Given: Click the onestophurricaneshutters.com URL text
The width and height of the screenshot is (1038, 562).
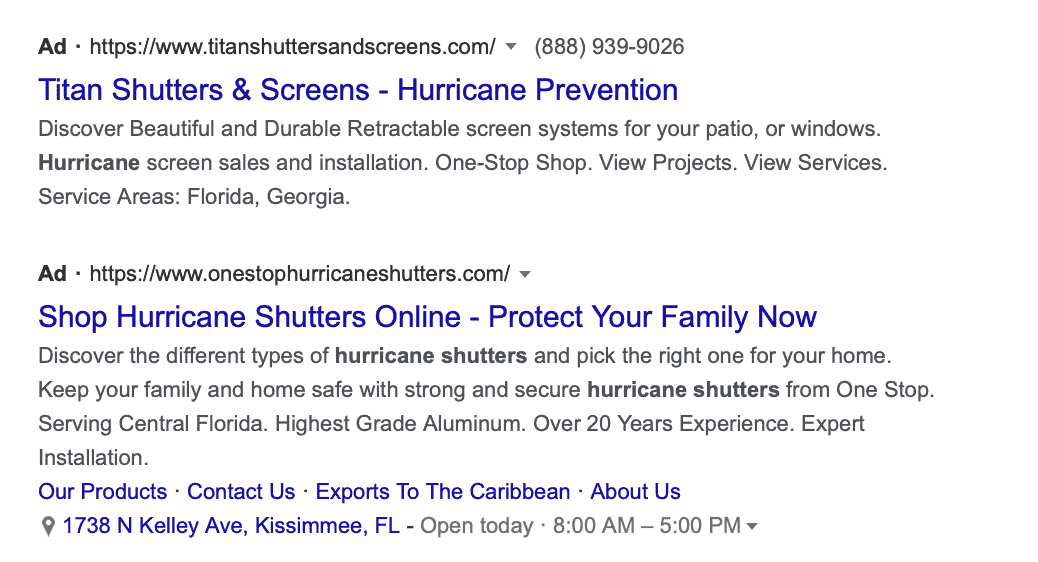Looking at the screenshot, I should coord(300,274).
